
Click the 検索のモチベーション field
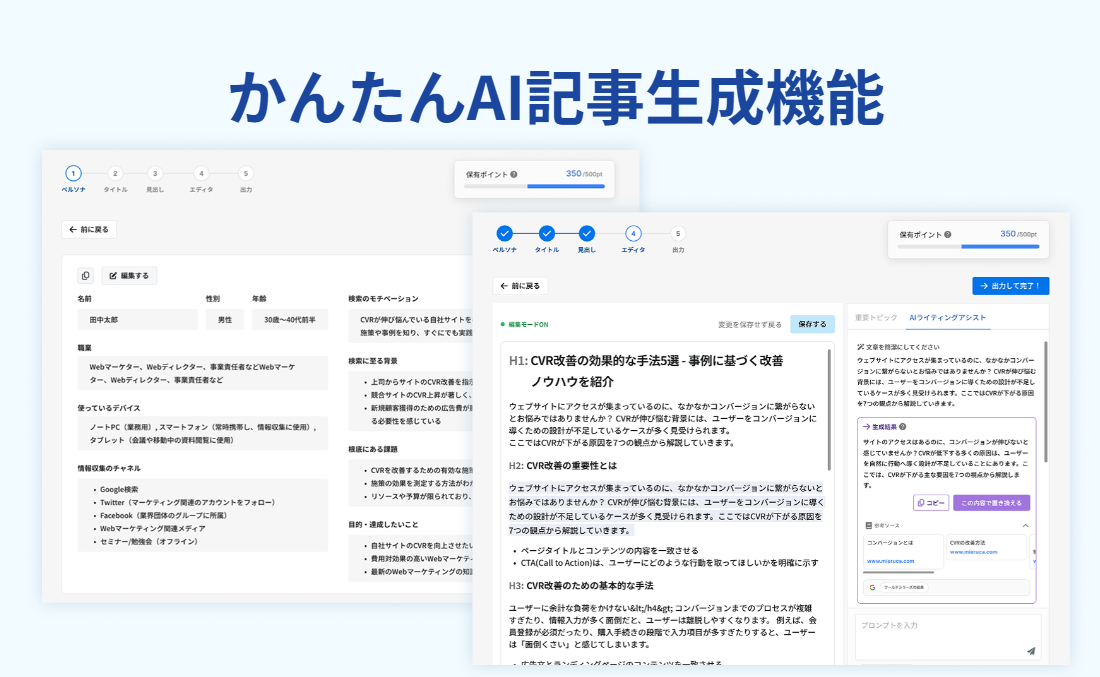410,326
